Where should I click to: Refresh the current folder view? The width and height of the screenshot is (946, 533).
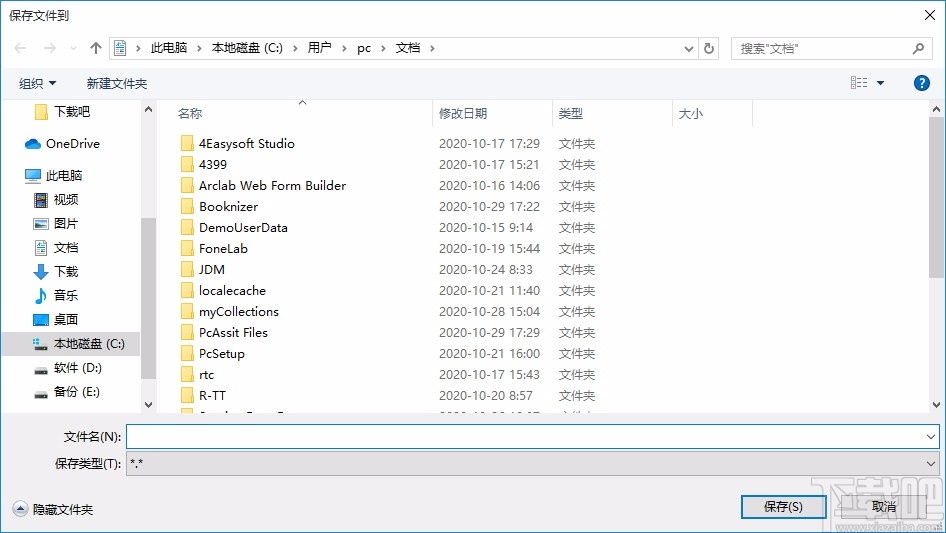tap(709, 48)
